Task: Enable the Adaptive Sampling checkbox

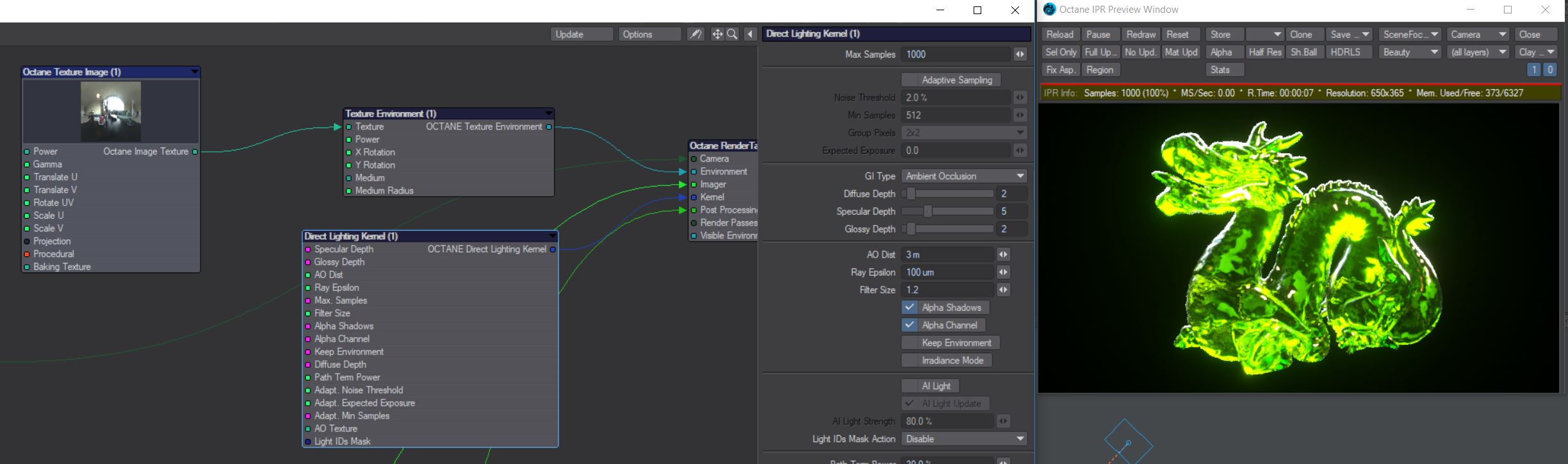Action: [x=951, y=80]
